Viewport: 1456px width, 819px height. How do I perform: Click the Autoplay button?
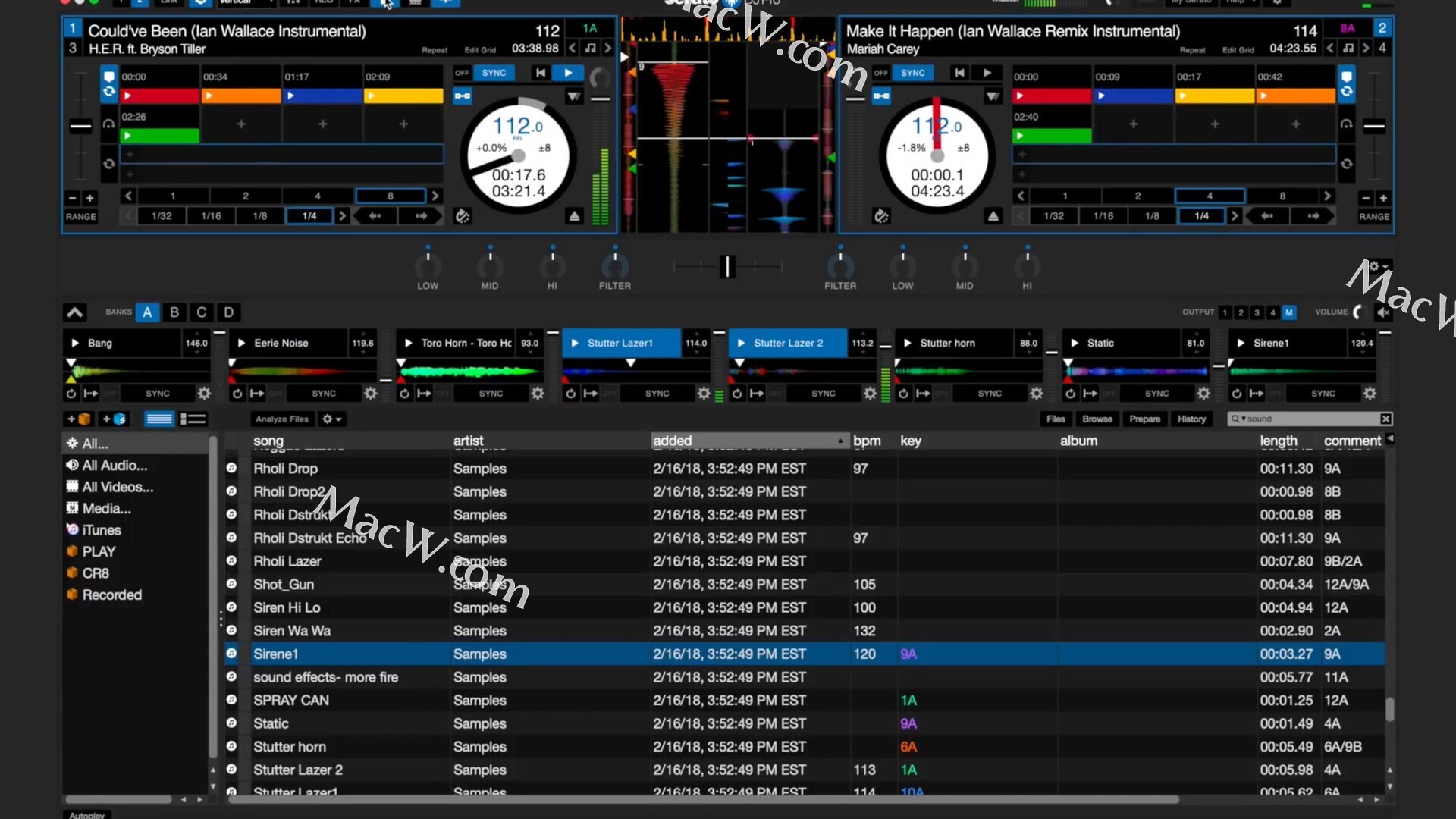click(x=87, y=815)
